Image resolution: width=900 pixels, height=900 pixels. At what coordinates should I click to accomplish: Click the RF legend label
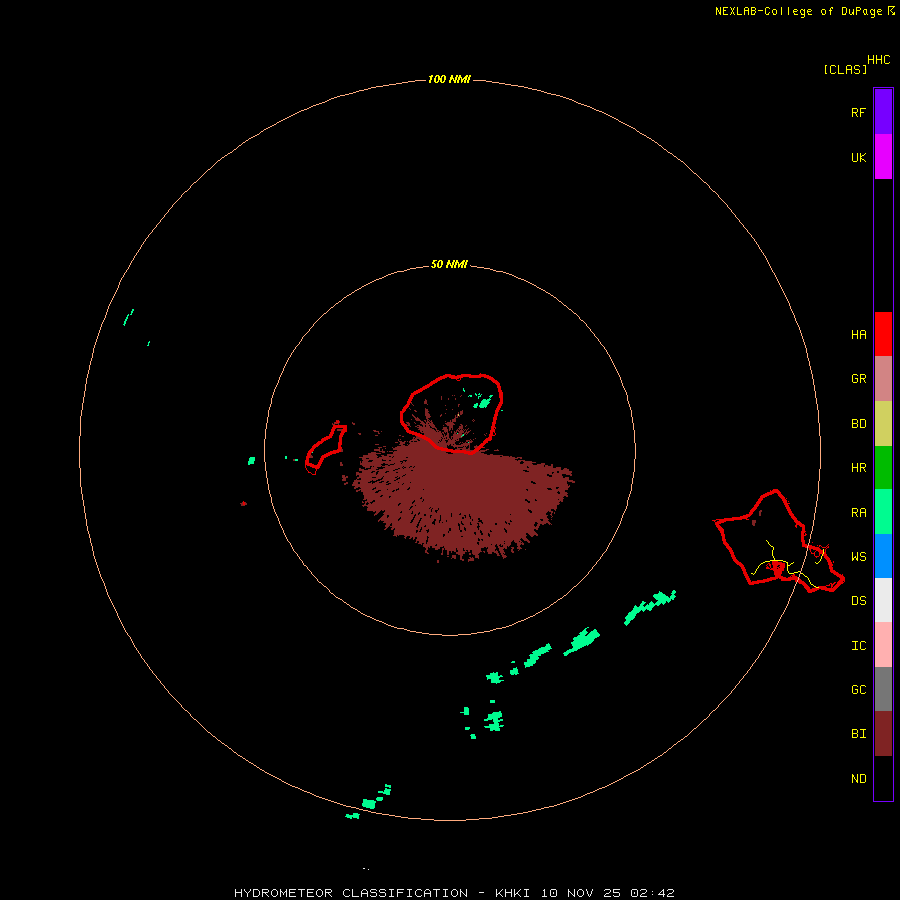click(858, 112)
